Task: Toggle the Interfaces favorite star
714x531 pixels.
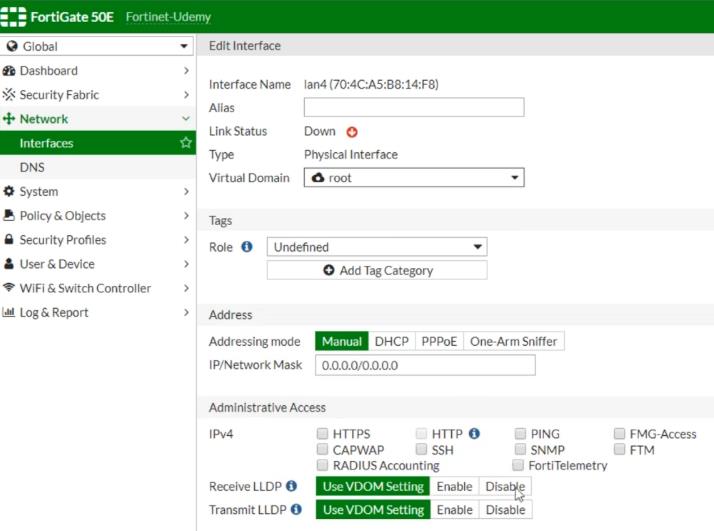Action: (x=185, y=143)
